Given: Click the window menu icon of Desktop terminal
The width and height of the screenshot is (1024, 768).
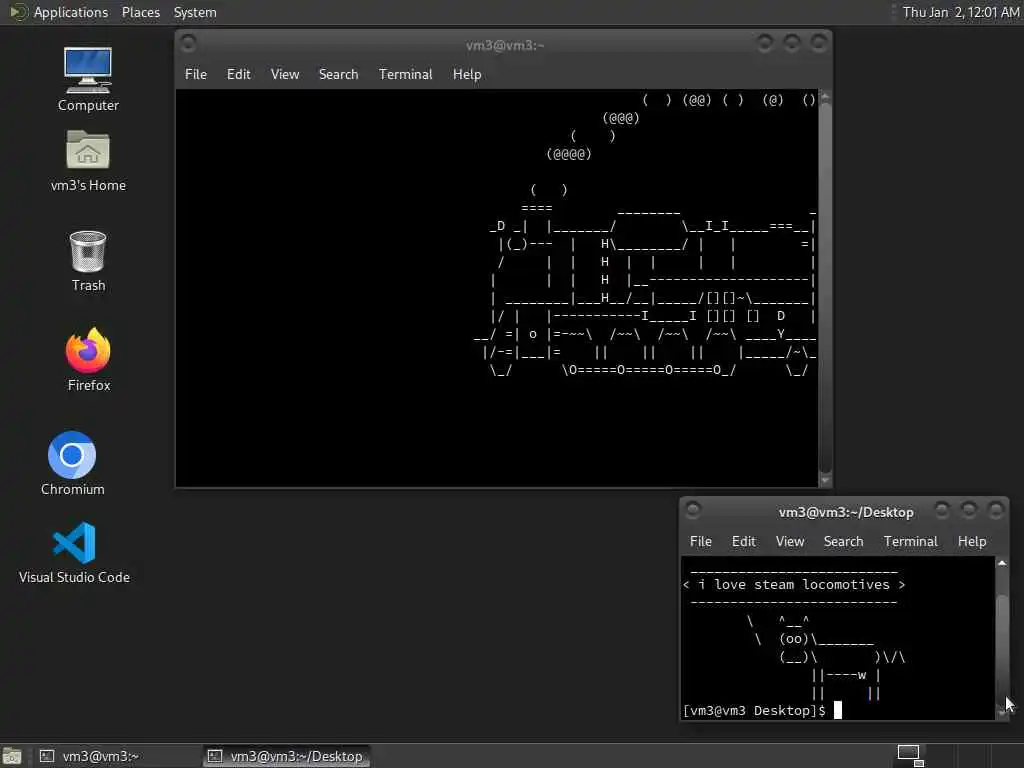Looking at the screenshot, I should coord(692,510).
